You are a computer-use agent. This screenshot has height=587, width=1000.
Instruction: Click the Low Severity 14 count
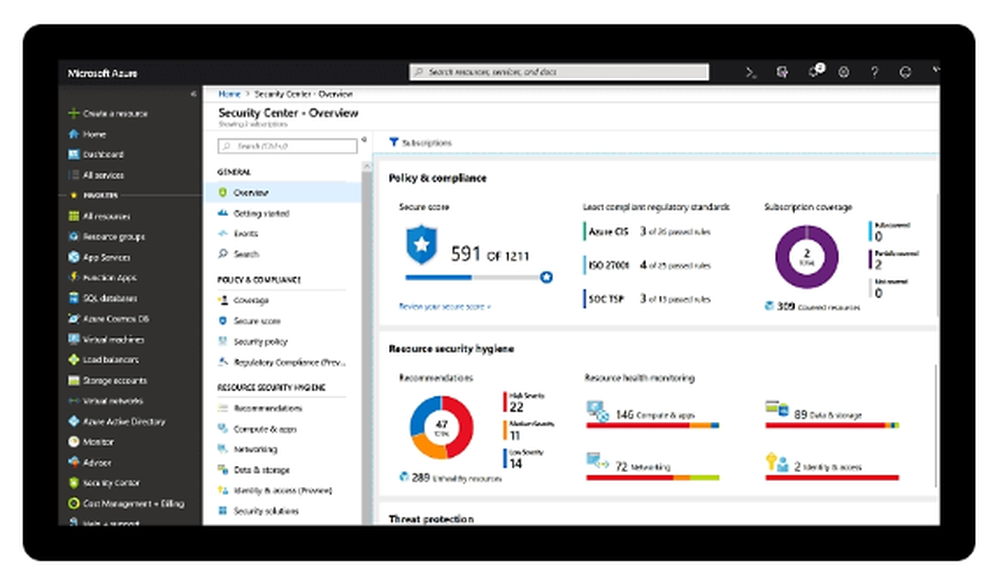coord(524,459)
